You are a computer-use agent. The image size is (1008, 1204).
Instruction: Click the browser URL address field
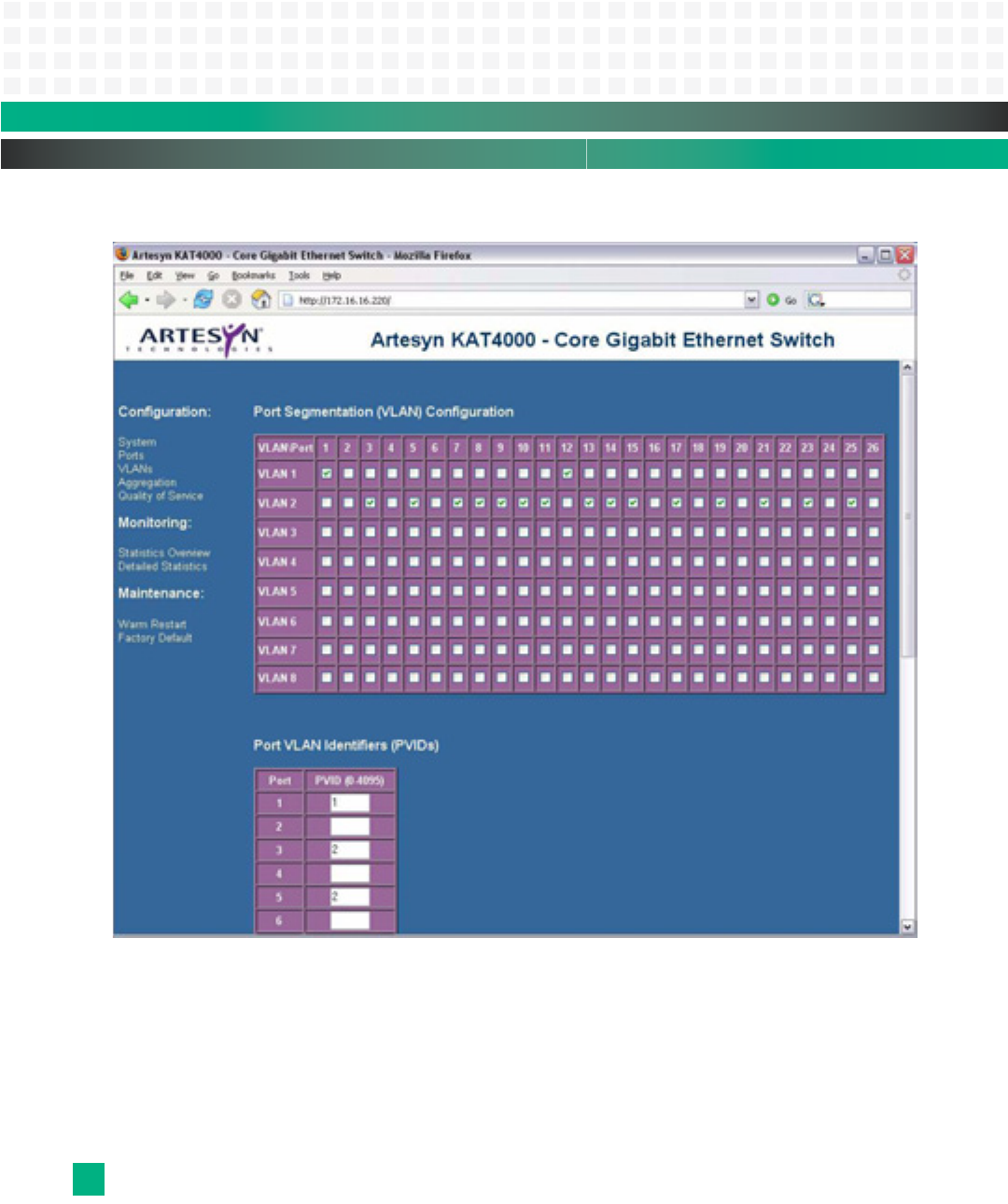point(519,300)
